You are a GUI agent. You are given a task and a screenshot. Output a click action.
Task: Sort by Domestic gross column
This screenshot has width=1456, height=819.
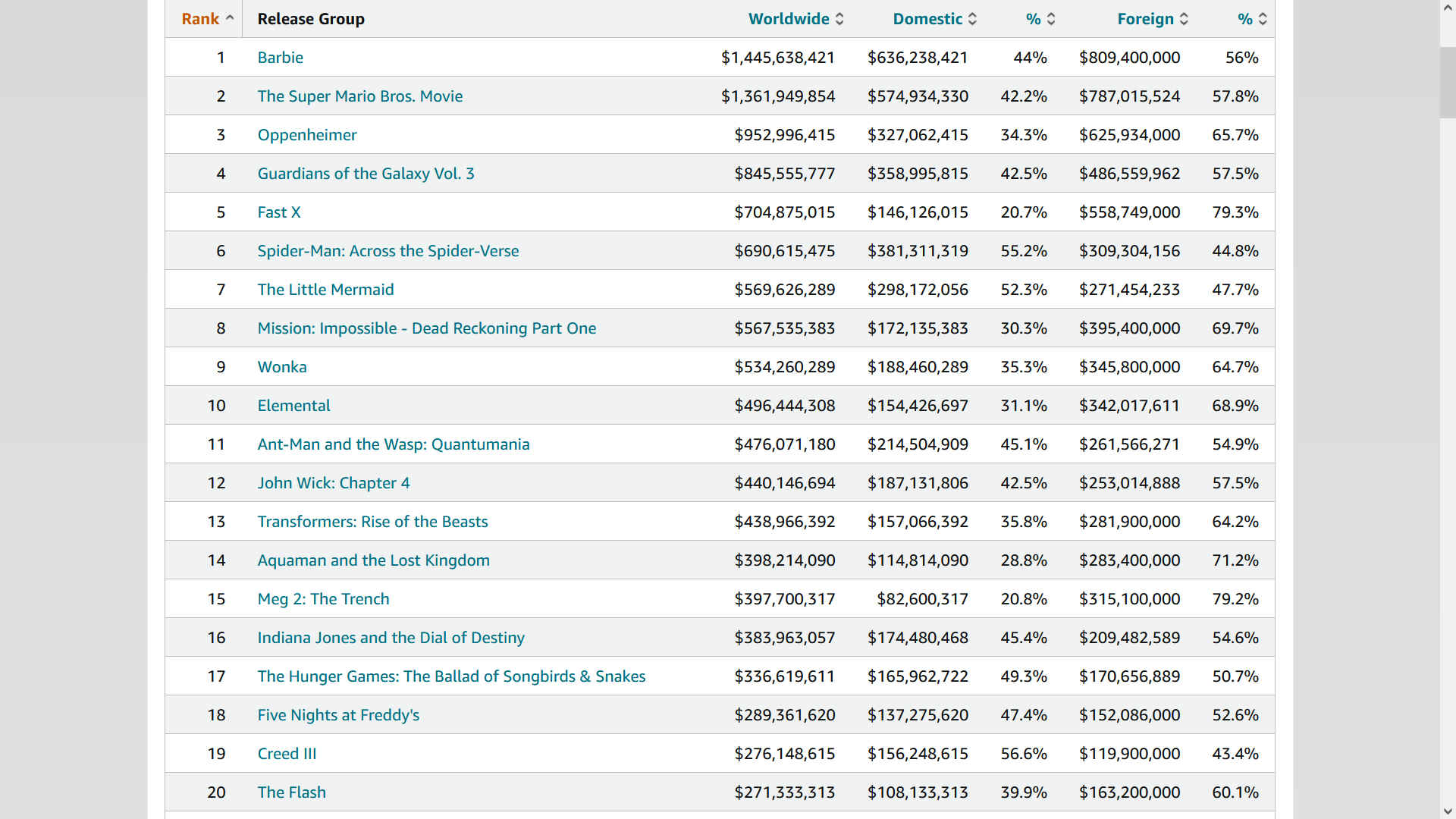(x=934, y=19)
